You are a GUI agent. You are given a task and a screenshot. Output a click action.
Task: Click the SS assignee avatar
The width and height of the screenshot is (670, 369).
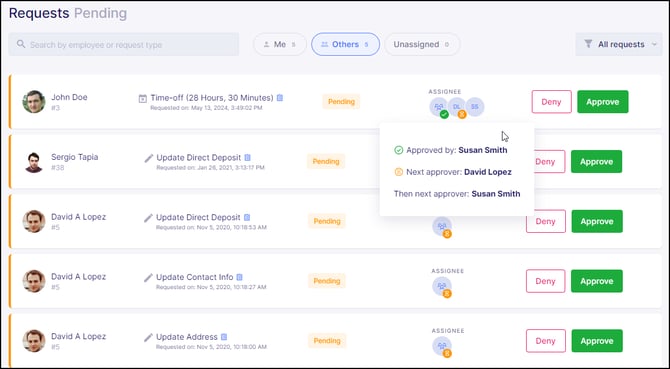tap(475, 107)
